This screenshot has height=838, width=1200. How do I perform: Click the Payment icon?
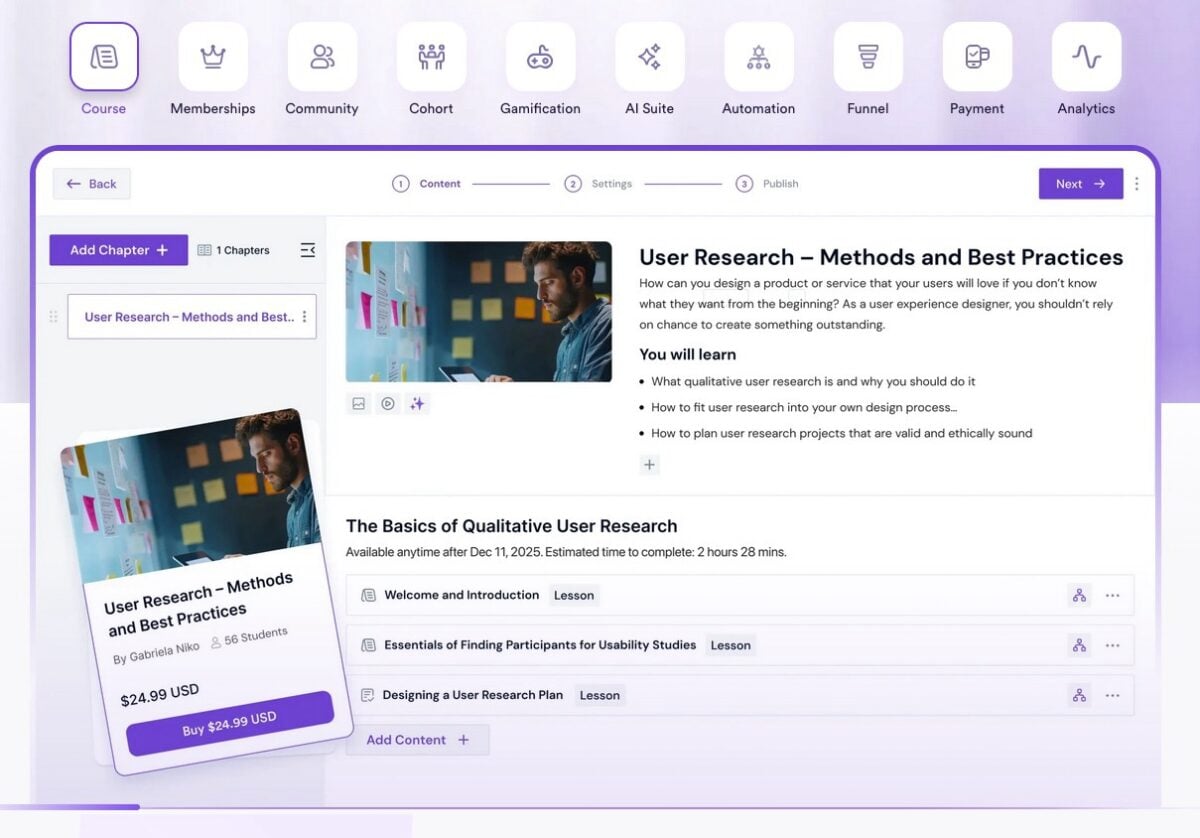pos(977,57)
